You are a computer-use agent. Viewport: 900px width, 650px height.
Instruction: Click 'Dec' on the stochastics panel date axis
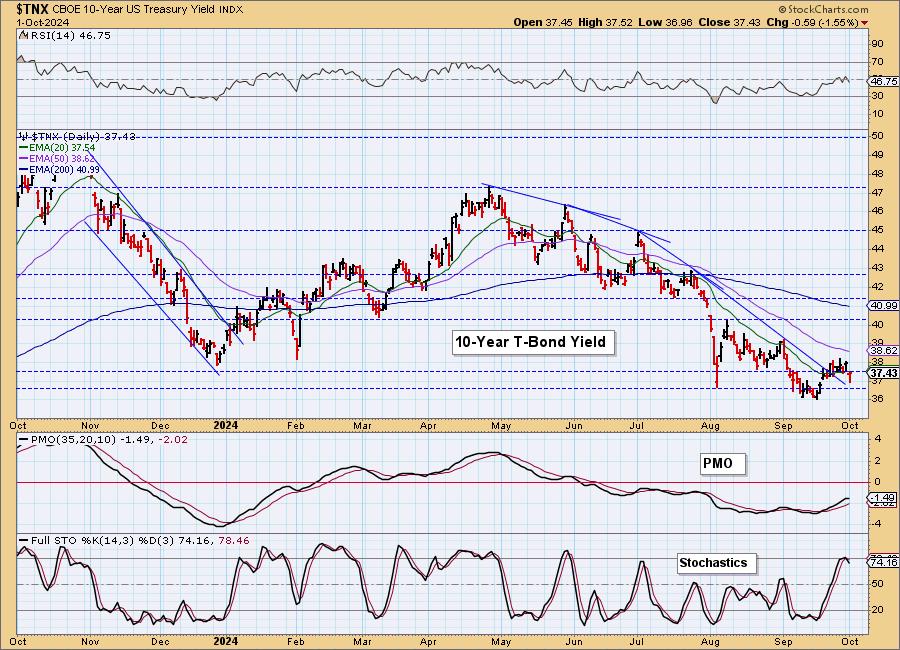pos(161,641)
